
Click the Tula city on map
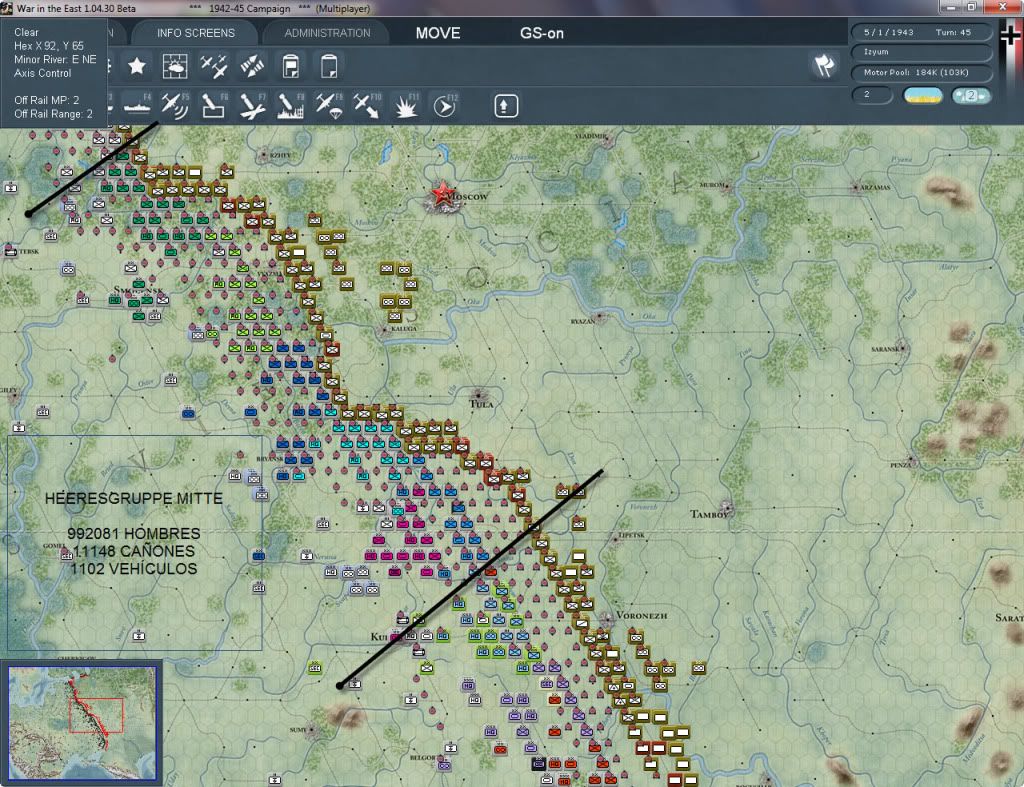coord(479,396)
